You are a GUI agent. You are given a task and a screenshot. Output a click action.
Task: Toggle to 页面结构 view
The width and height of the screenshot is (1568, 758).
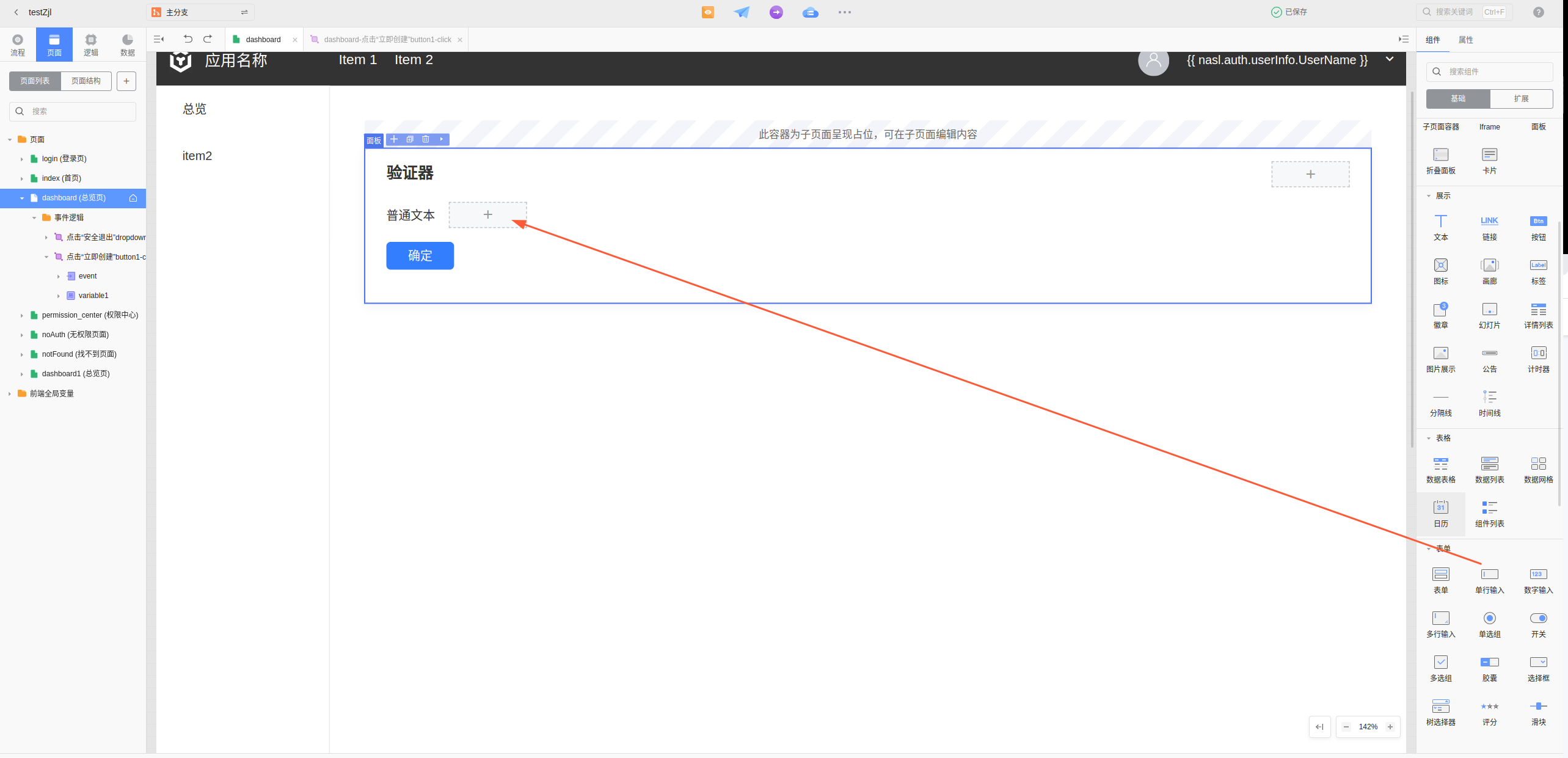point(86,81)
